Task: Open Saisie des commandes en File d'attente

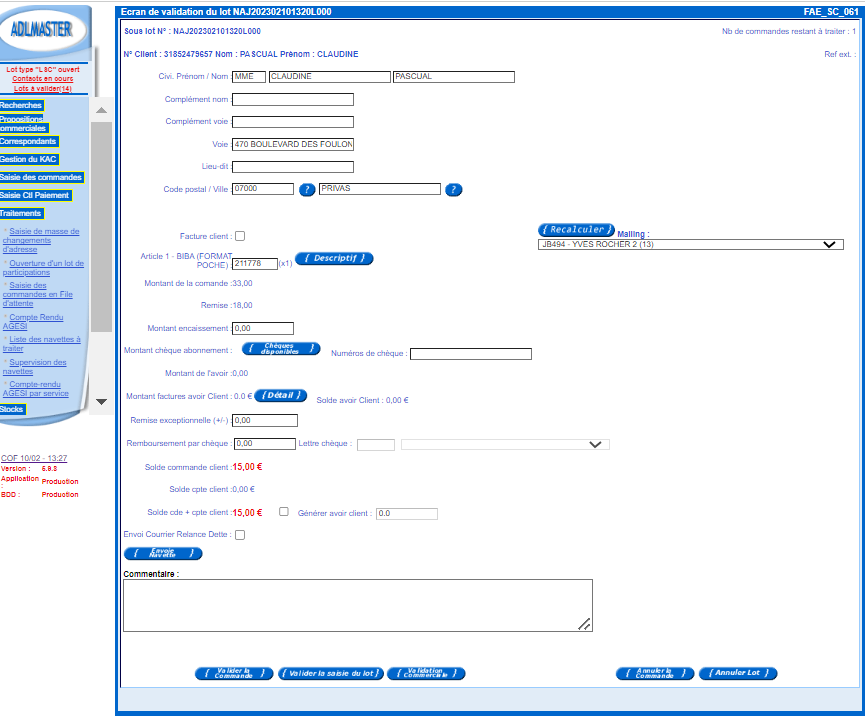Action: click(38, 295)
